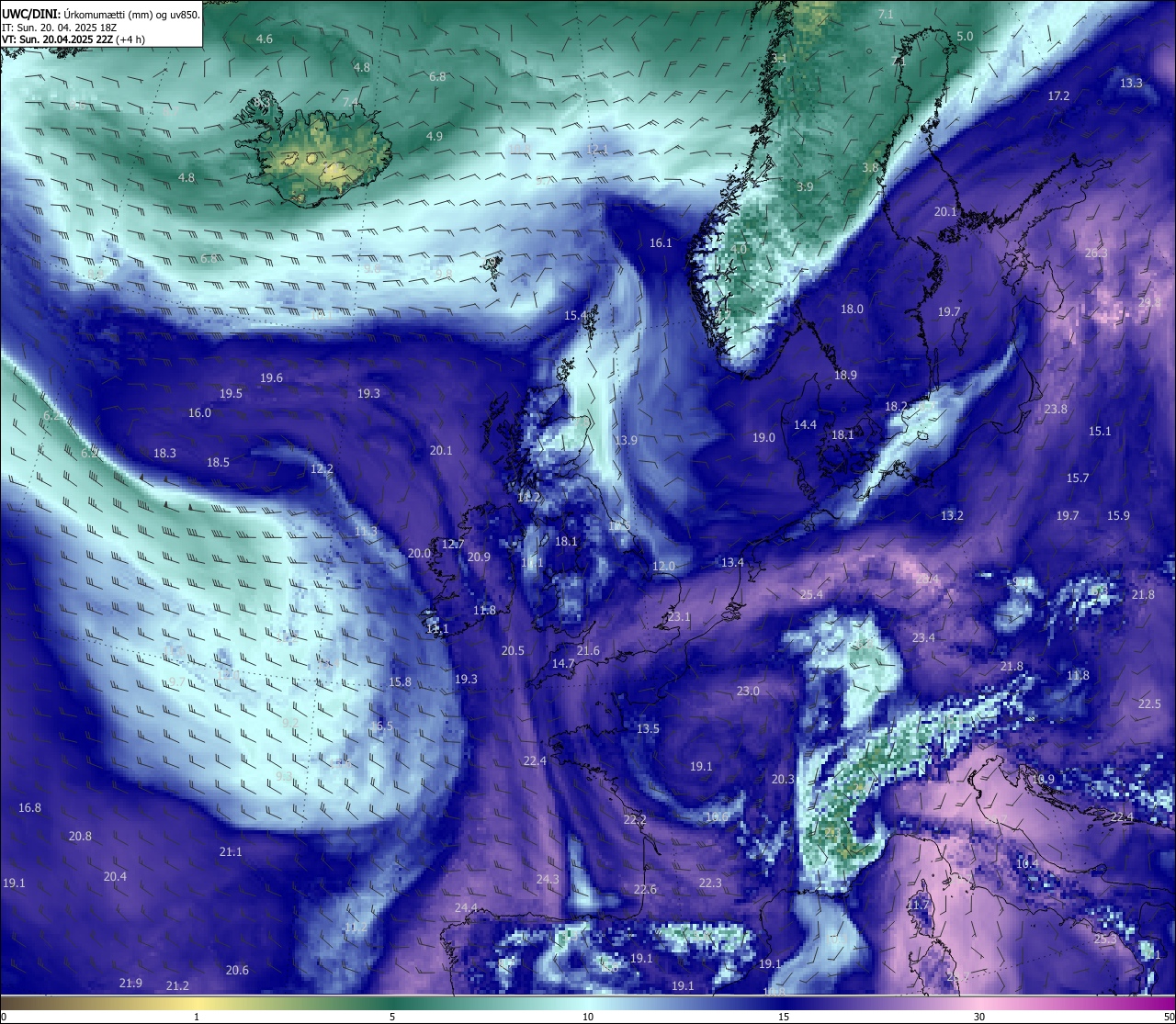1176x1024 pixels.
Task: Click the map value '22.5' at right edge
Action: (1149, 703)
